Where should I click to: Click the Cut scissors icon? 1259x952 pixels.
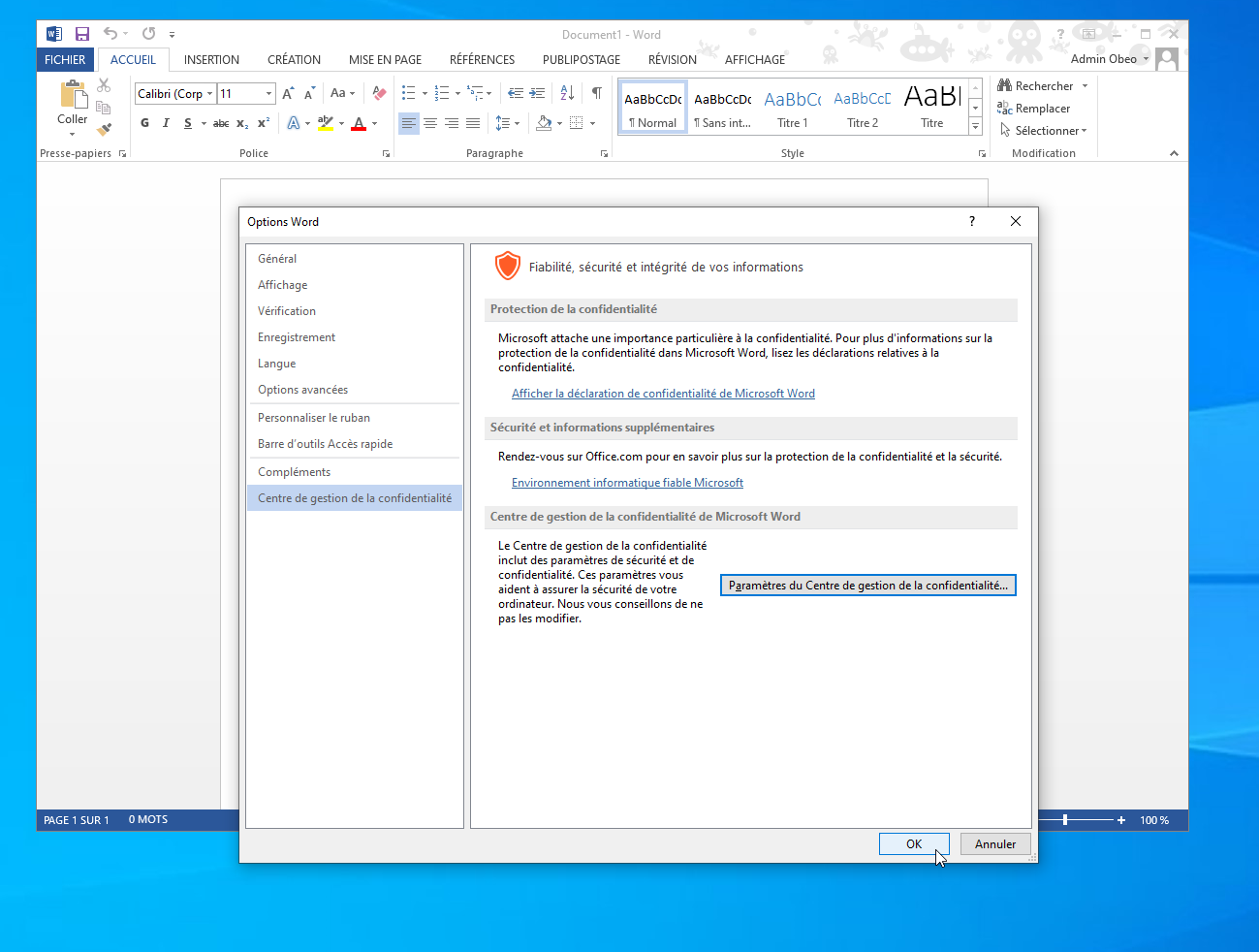[x=104, y=85]
